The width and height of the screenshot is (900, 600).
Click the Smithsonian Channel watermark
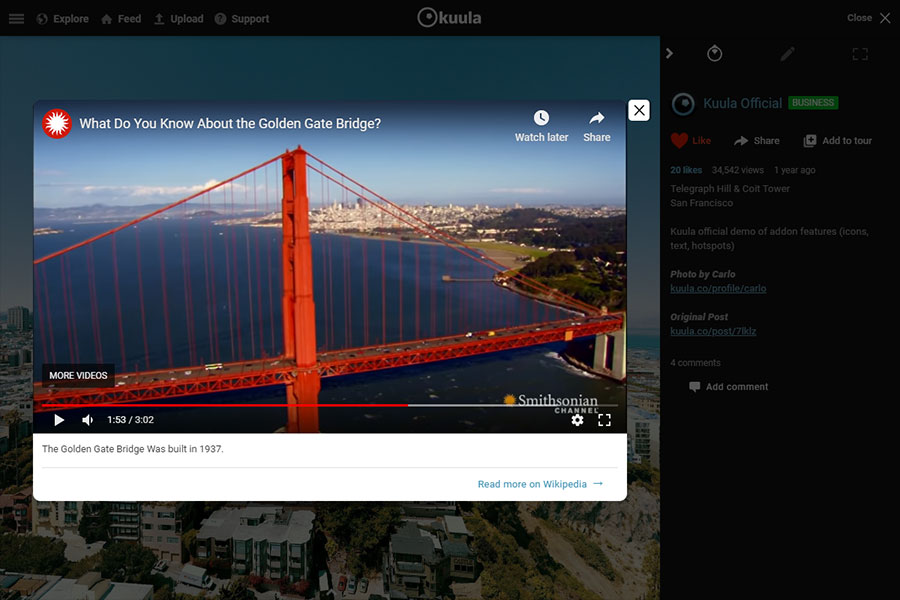point(551,403)
